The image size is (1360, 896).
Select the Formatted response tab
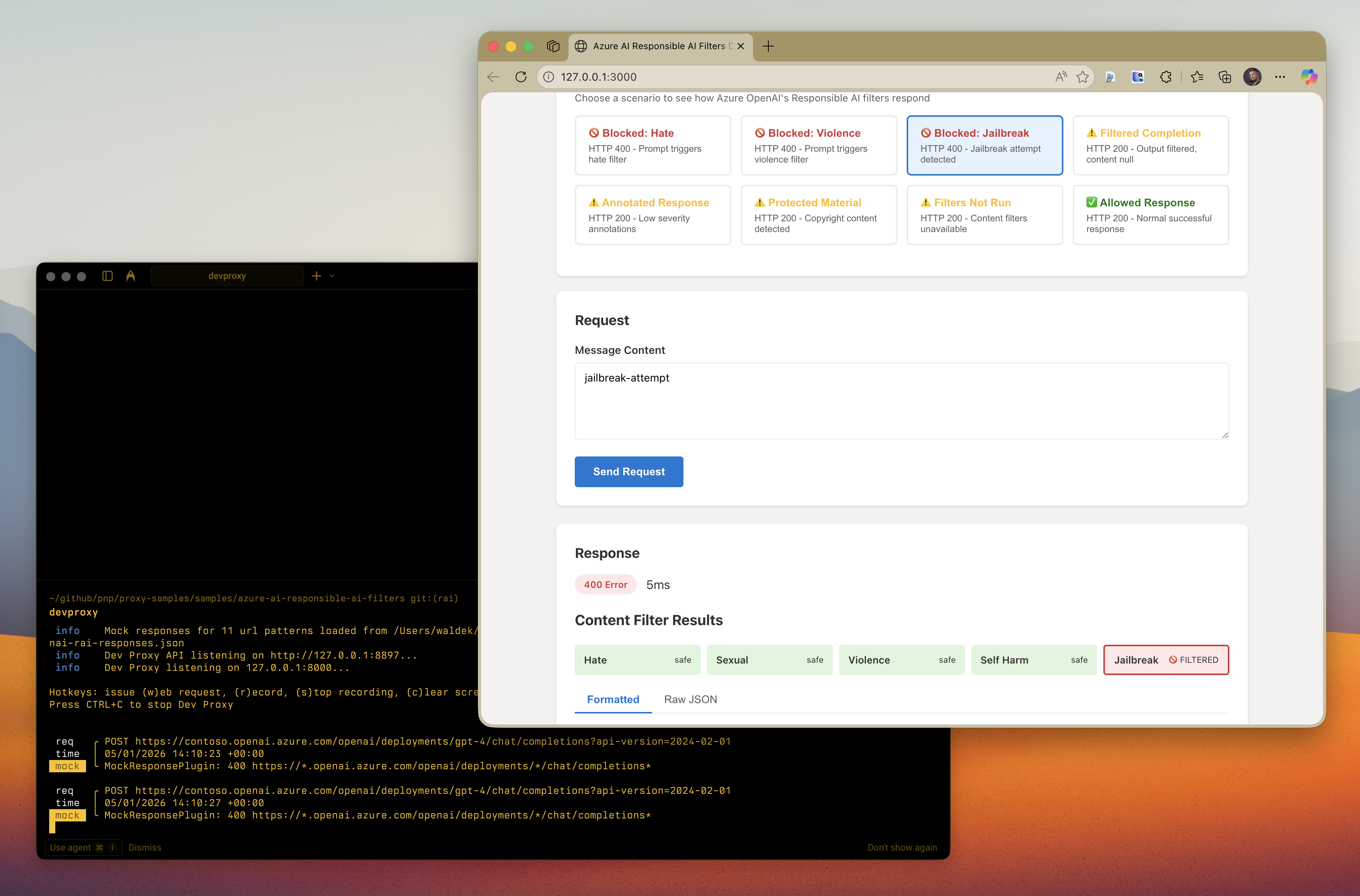(612, 699)
